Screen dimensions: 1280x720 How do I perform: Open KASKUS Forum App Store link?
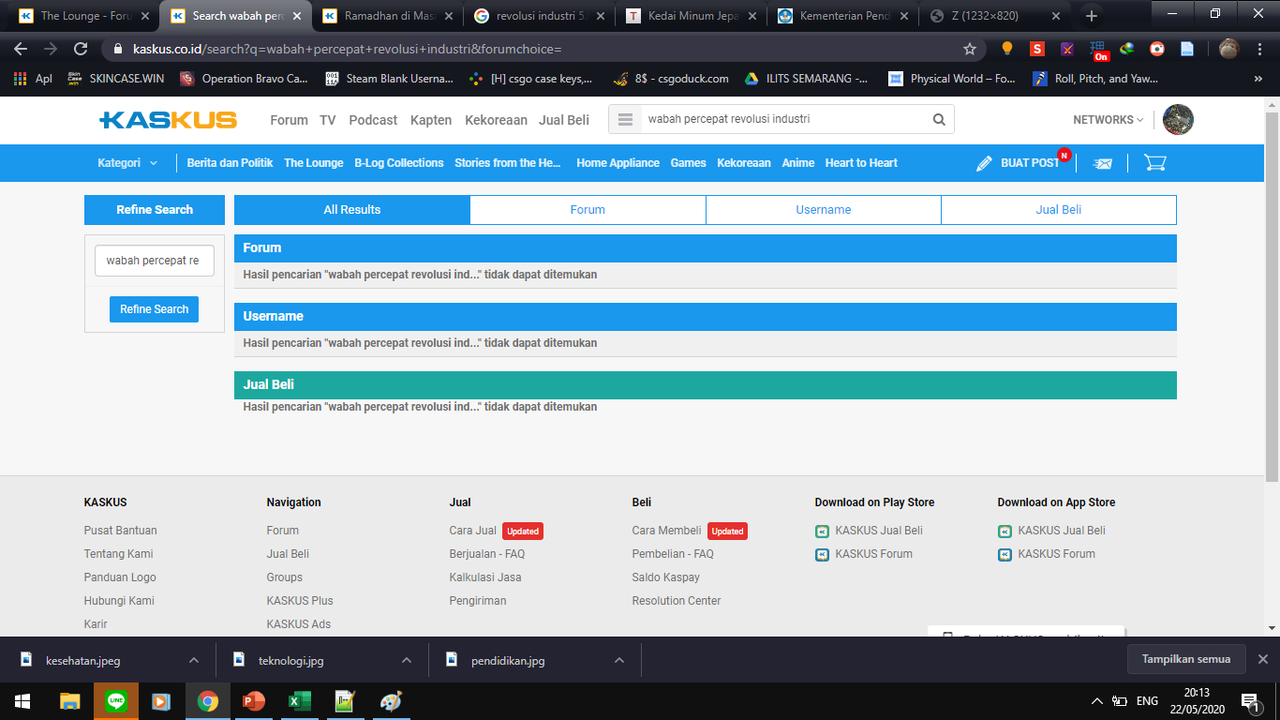1046,554
